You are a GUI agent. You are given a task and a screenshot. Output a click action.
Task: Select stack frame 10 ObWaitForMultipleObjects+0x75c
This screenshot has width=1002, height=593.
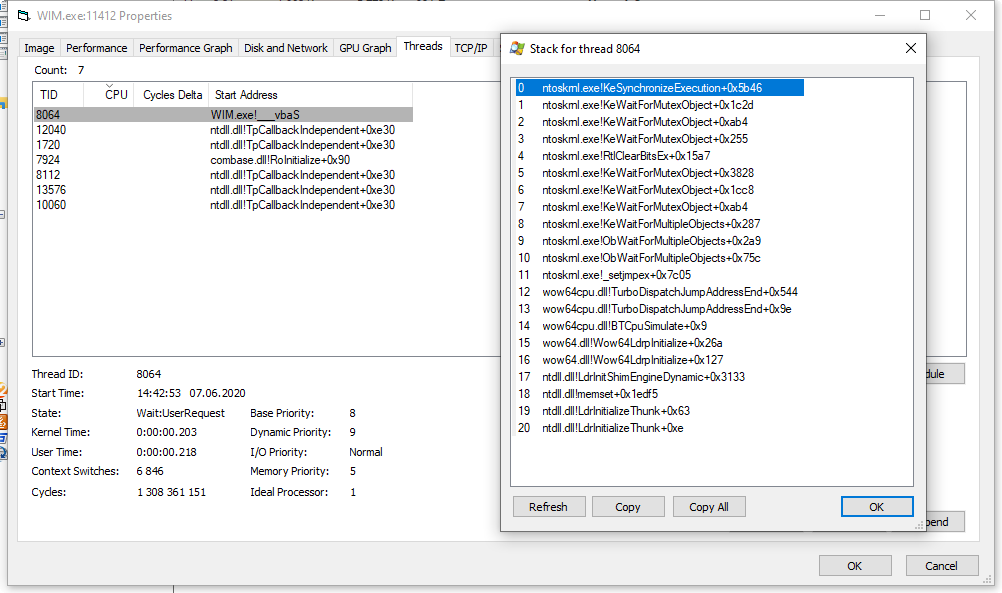click(x=659, y=258)
